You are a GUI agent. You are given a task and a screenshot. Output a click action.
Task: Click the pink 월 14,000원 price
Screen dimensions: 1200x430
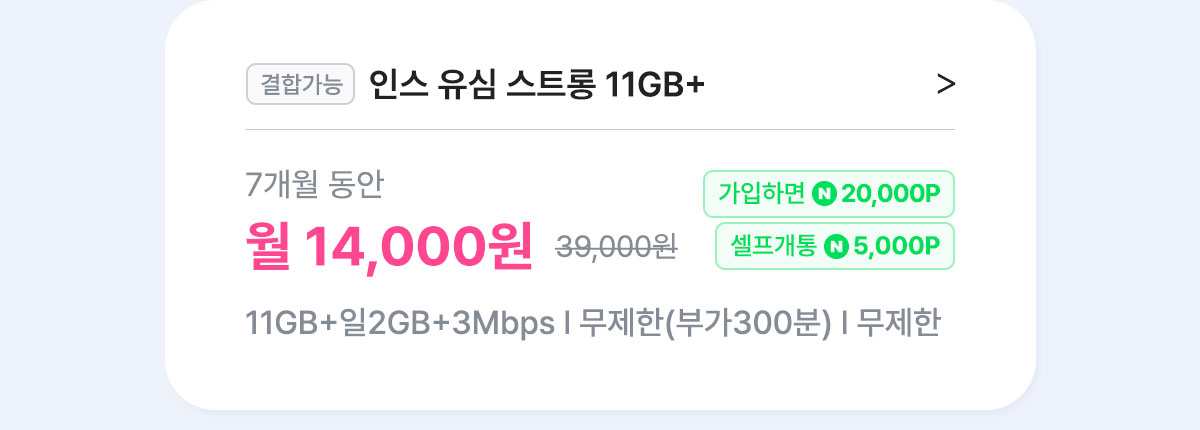pos(389,247)
